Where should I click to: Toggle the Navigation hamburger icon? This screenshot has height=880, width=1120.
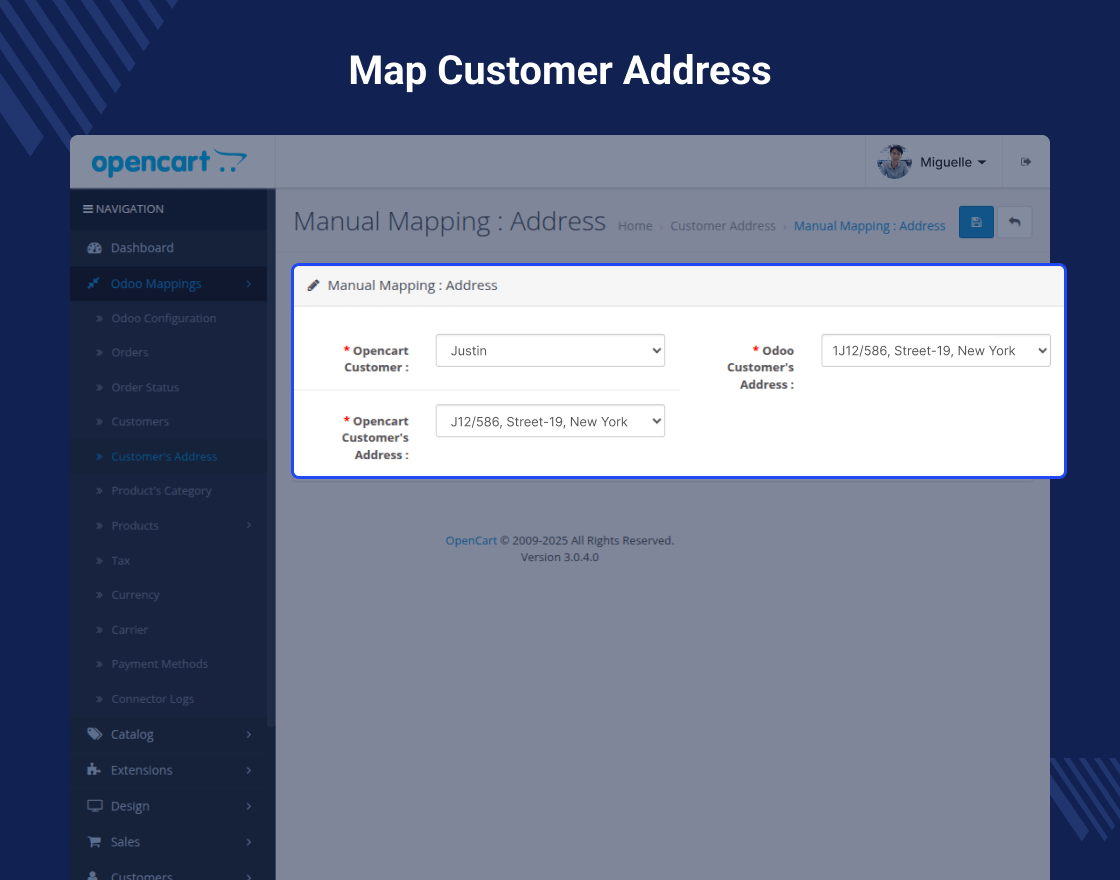click(x=87, y=209)
